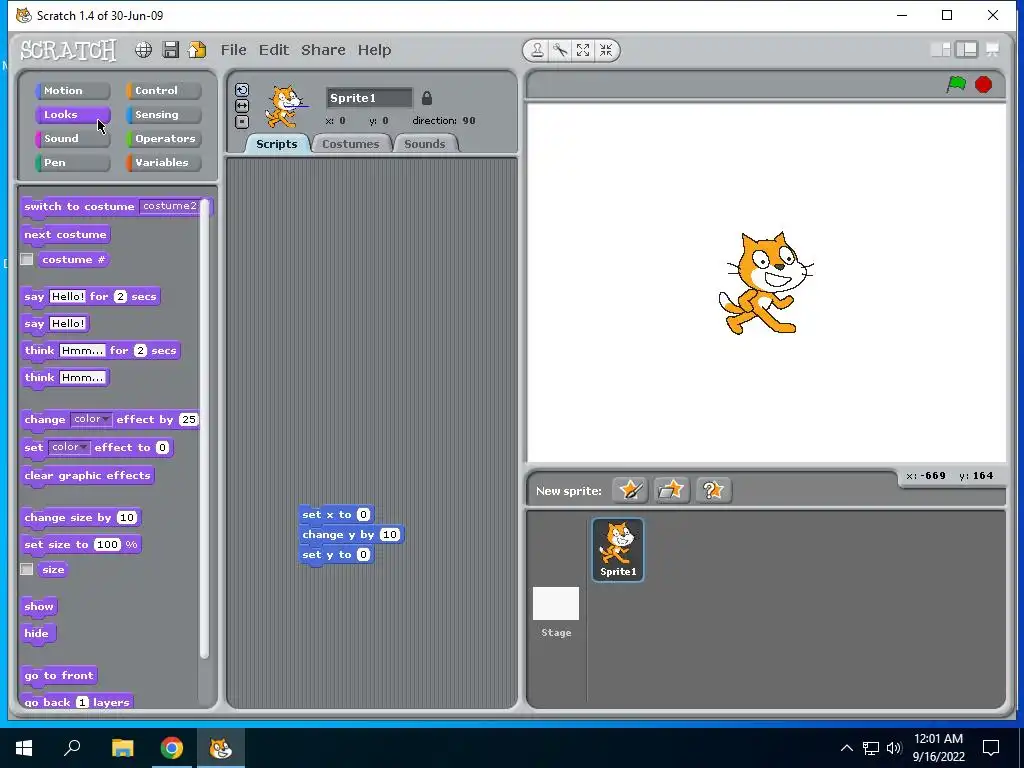Select the Motion block category
This screenshot has height=768, width=1024.
click(72, 91)
